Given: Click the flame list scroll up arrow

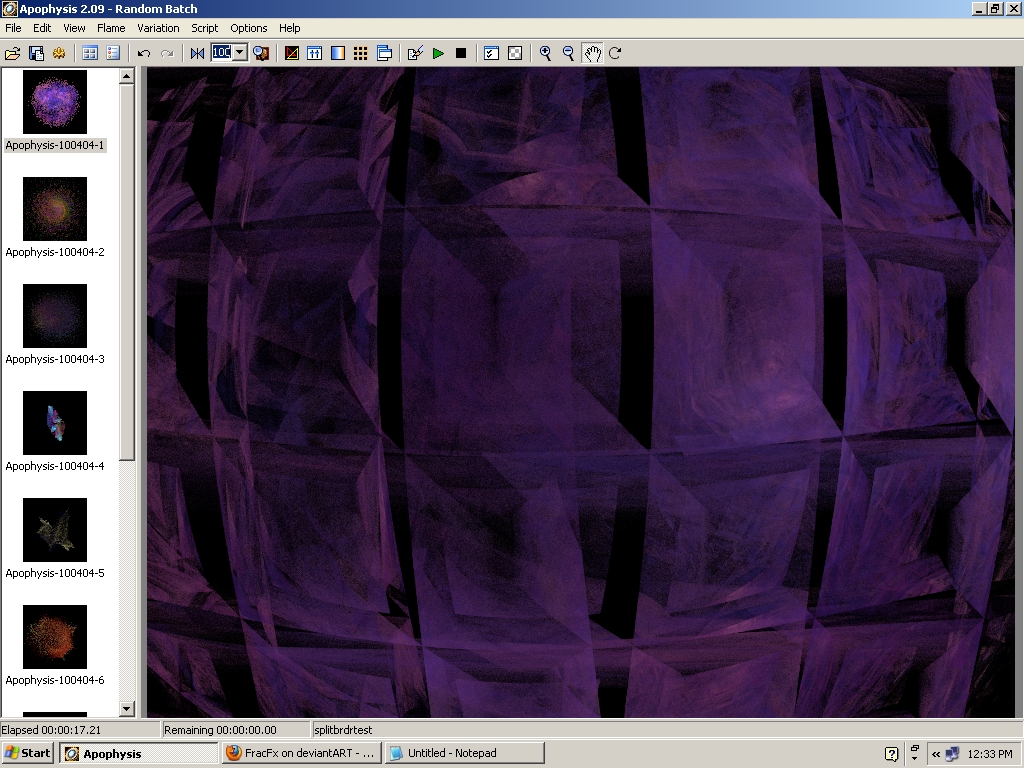Looking at the screenshot, I should [127, 76].
